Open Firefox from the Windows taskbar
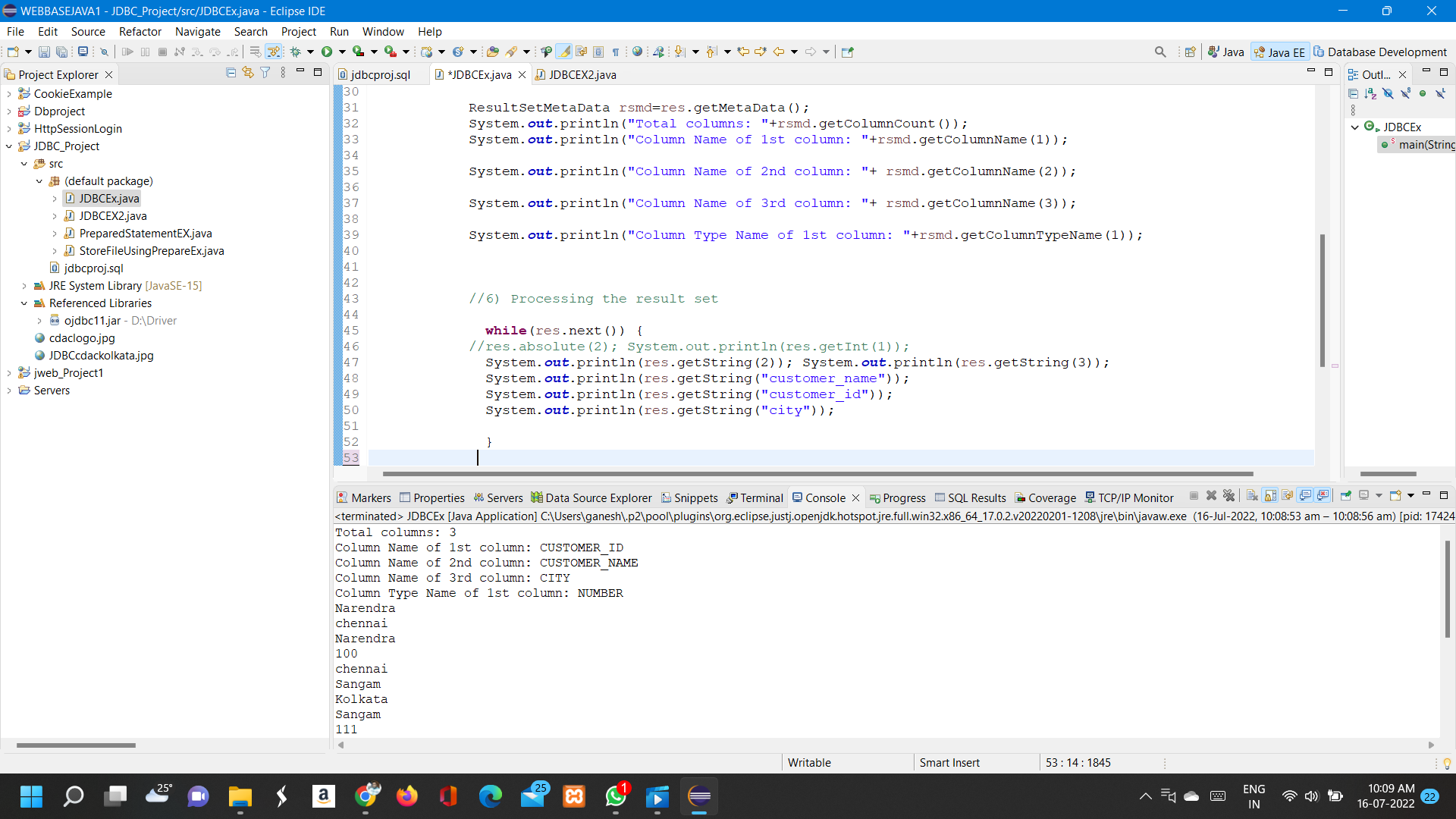This screenshot has height=819, width=1456. (x=407, y=796)
